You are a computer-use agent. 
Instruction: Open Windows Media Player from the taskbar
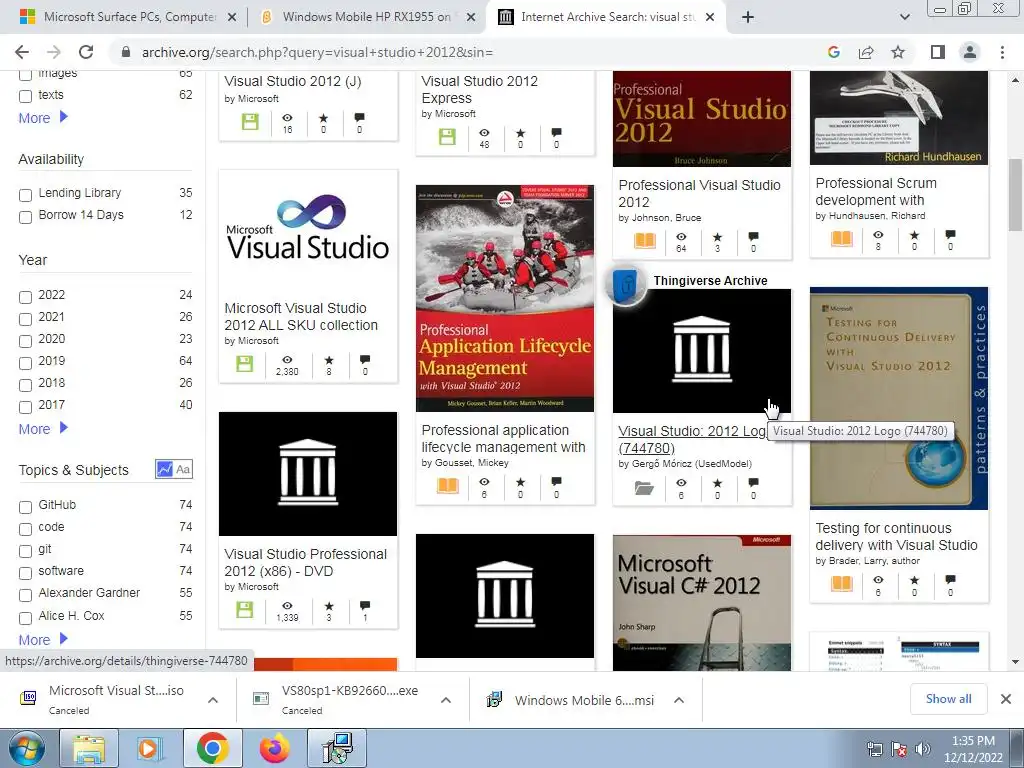pos(148,748)
